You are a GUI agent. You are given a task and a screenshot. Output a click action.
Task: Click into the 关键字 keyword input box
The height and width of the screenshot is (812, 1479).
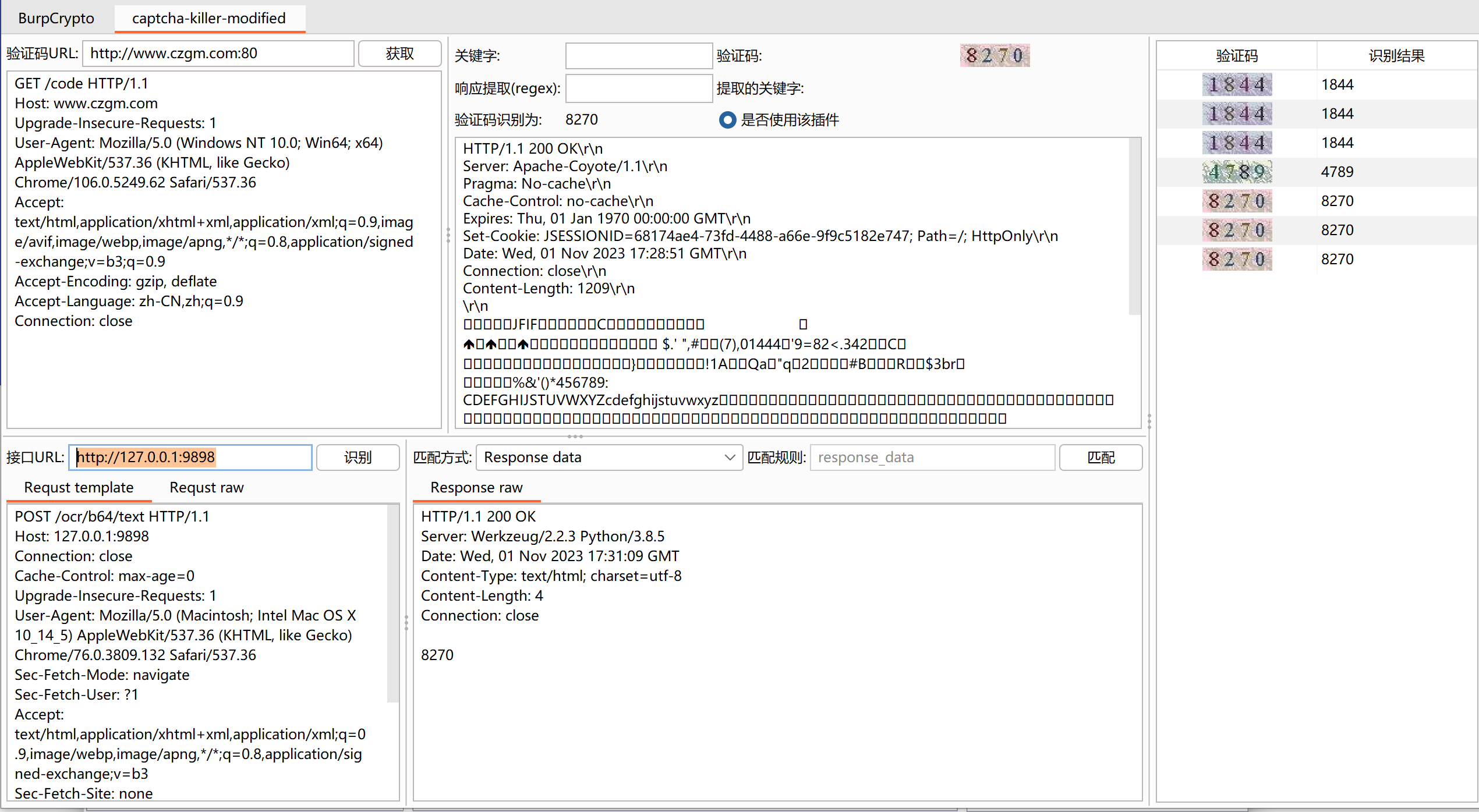pyautogui.click(x=639, y=56)
